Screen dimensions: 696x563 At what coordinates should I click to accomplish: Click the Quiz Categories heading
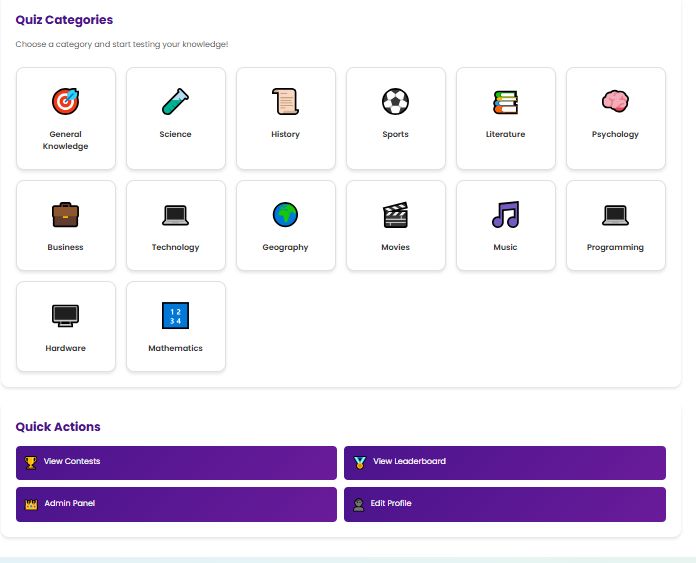click(x=64, y=20)
